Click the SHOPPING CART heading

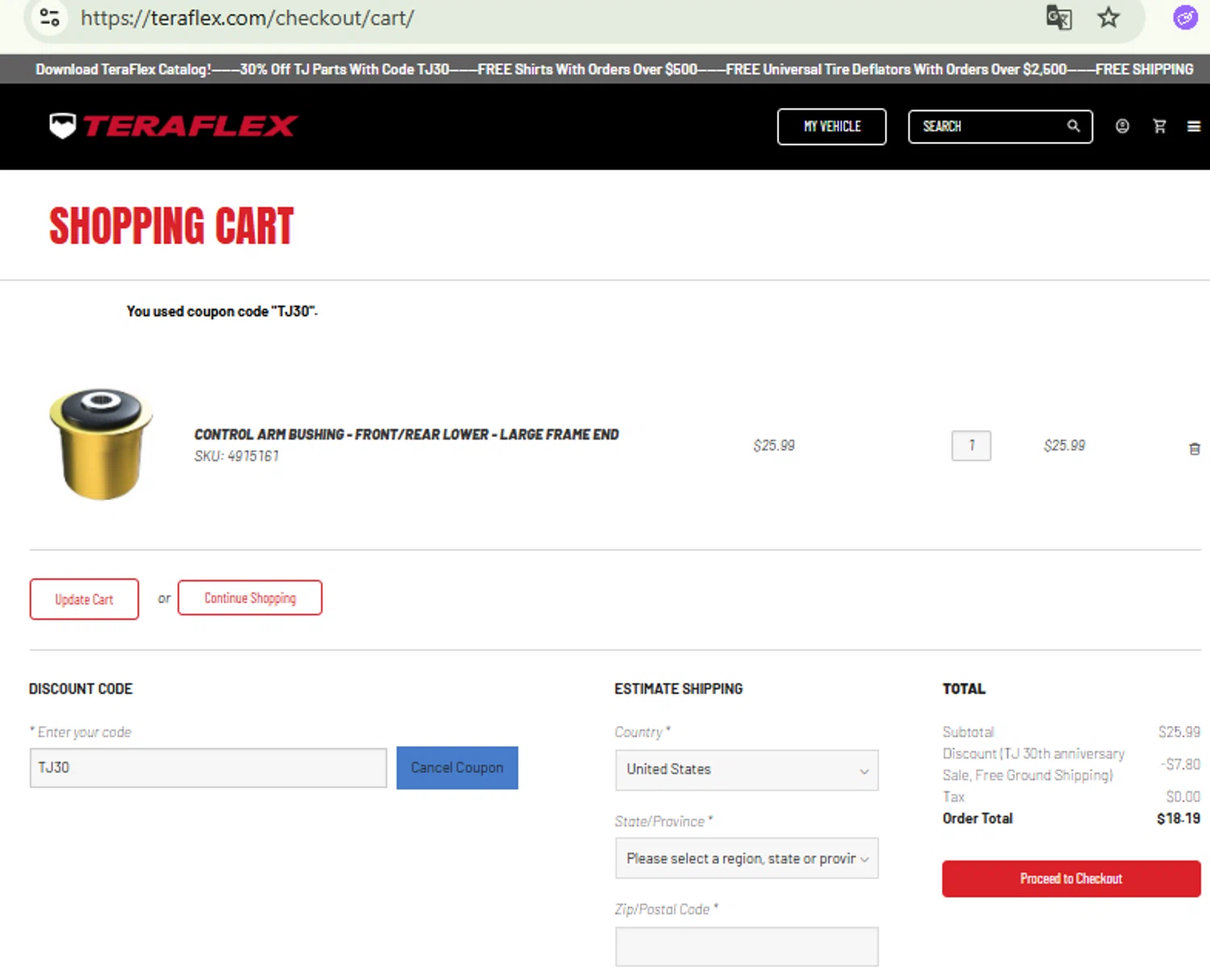tap(172, 226)
